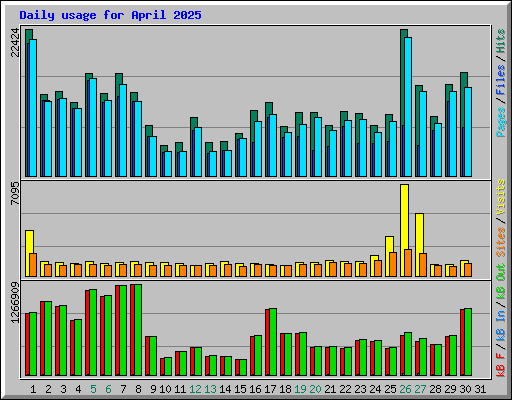Click the 1266909 axis value
The image size is (512, 400).
(15, 303)
